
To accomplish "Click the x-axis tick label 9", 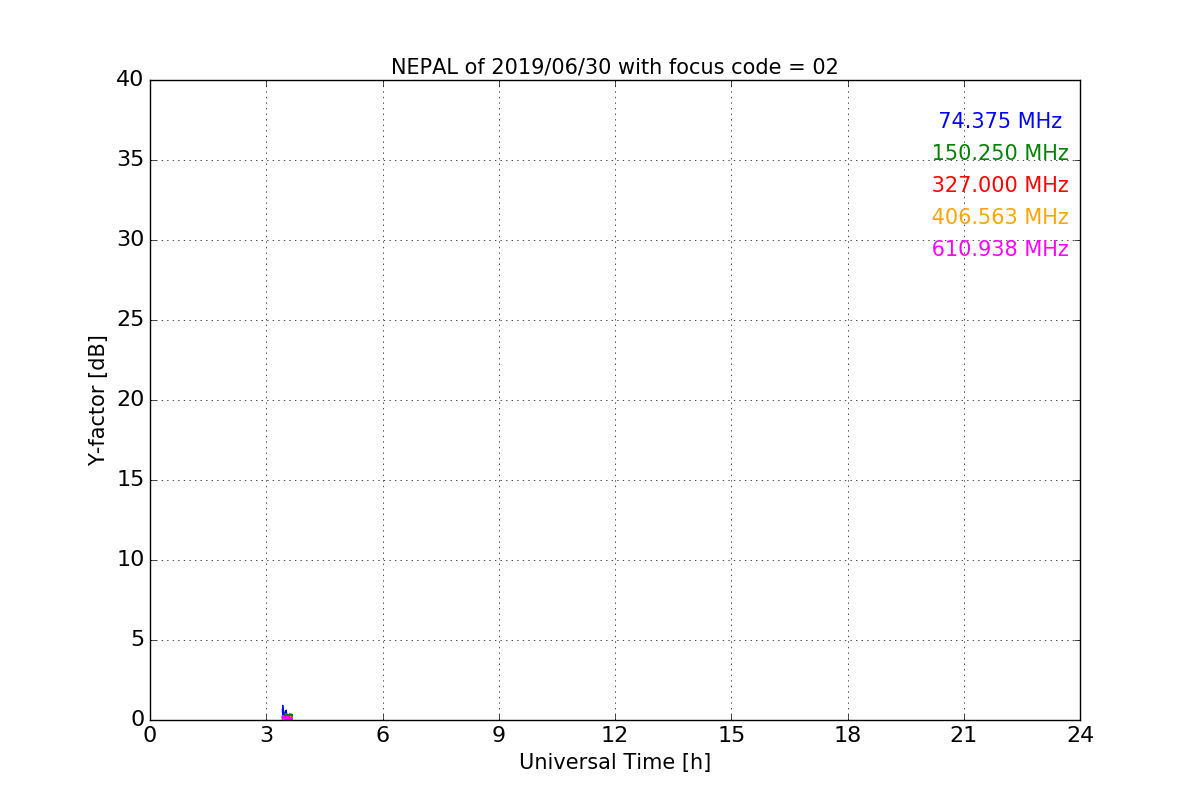I will [x=499, y=735].
